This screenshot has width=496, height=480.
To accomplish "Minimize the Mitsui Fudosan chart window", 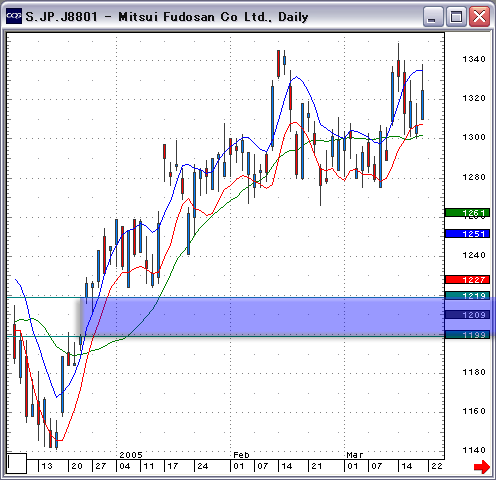I will point(433,16).
